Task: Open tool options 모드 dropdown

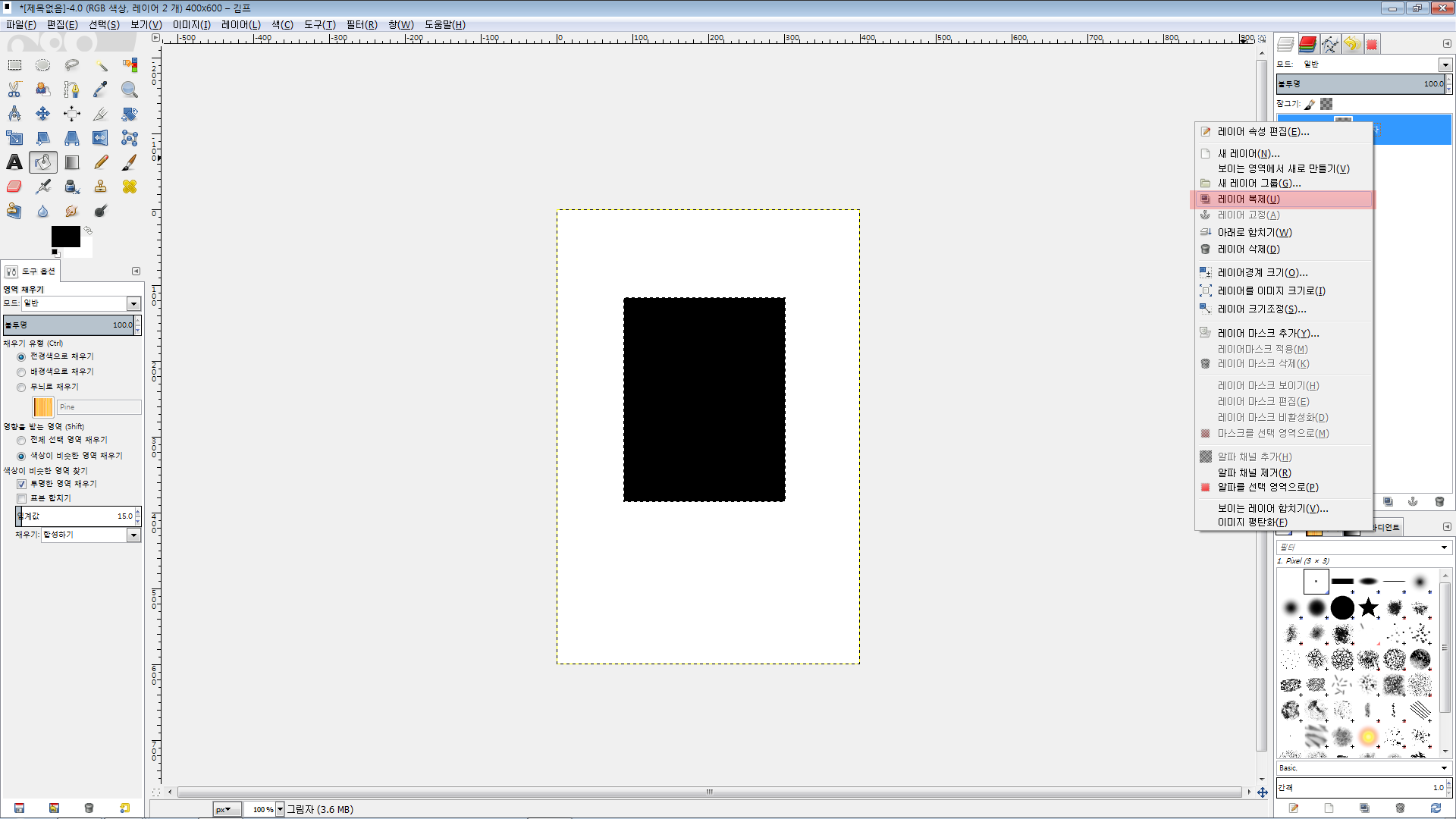Action: [81, 303]
